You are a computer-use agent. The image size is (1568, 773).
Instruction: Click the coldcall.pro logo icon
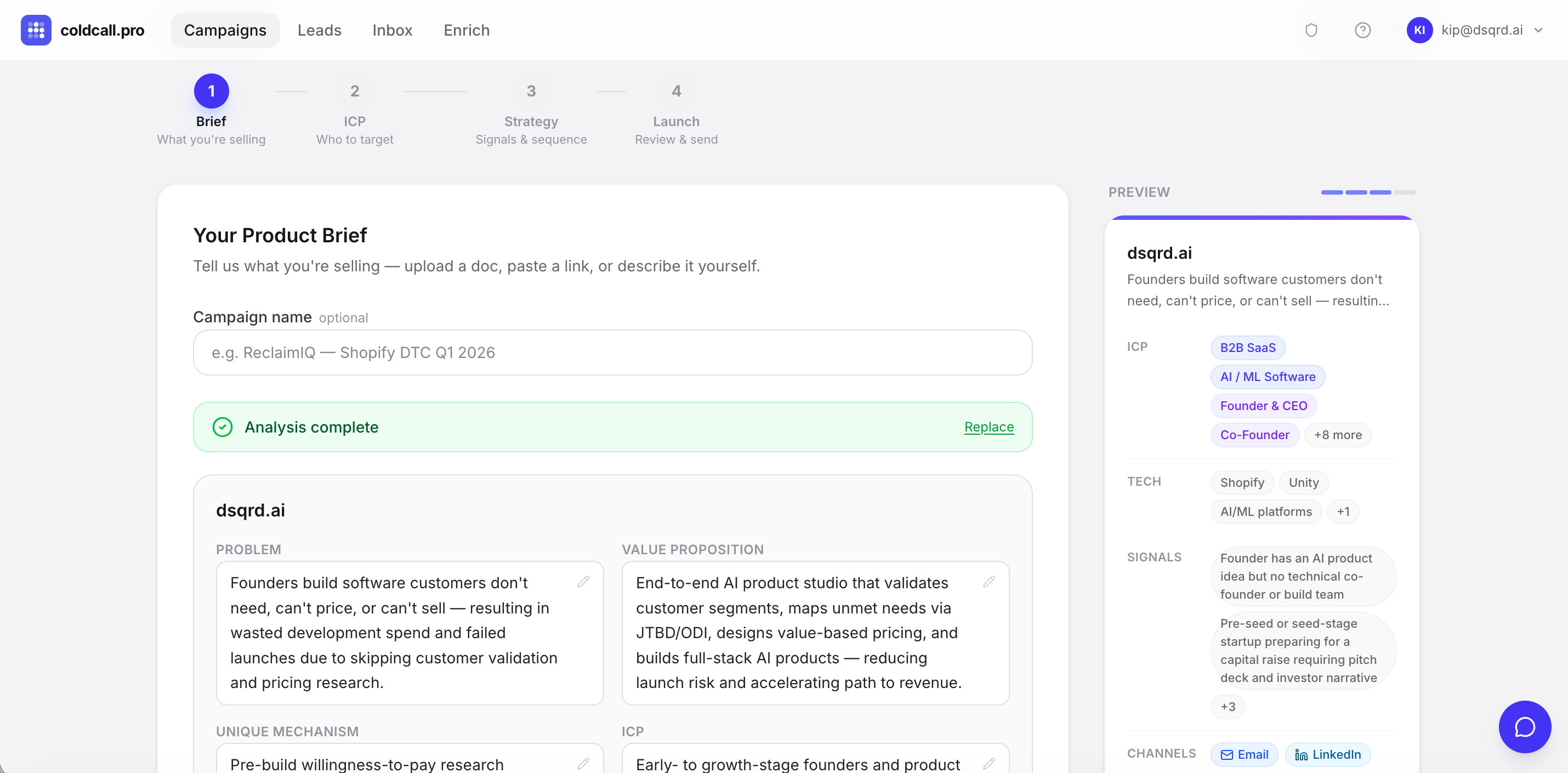point(36,30)
